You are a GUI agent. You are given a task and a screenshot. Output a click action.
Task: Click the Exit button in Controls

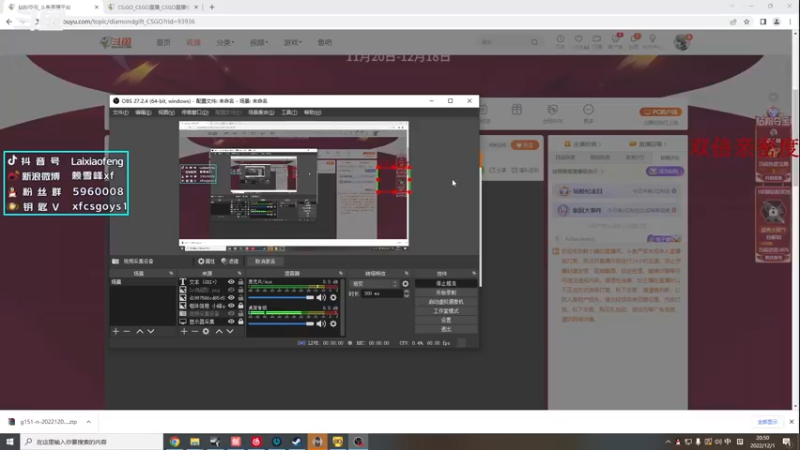coord(446,329)
